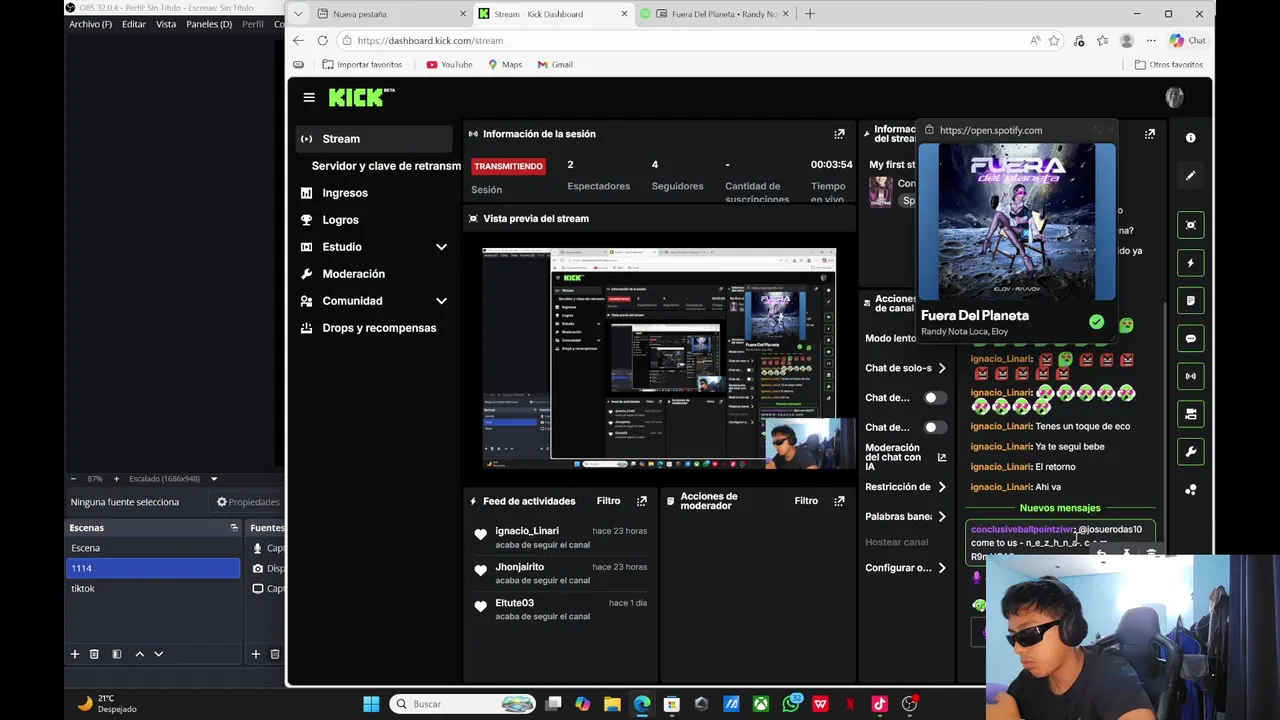The height and width of the screenshot is (720, 1280).
Task: Click the three-dots cluster sidebar icon
Action: (1190, 490)
